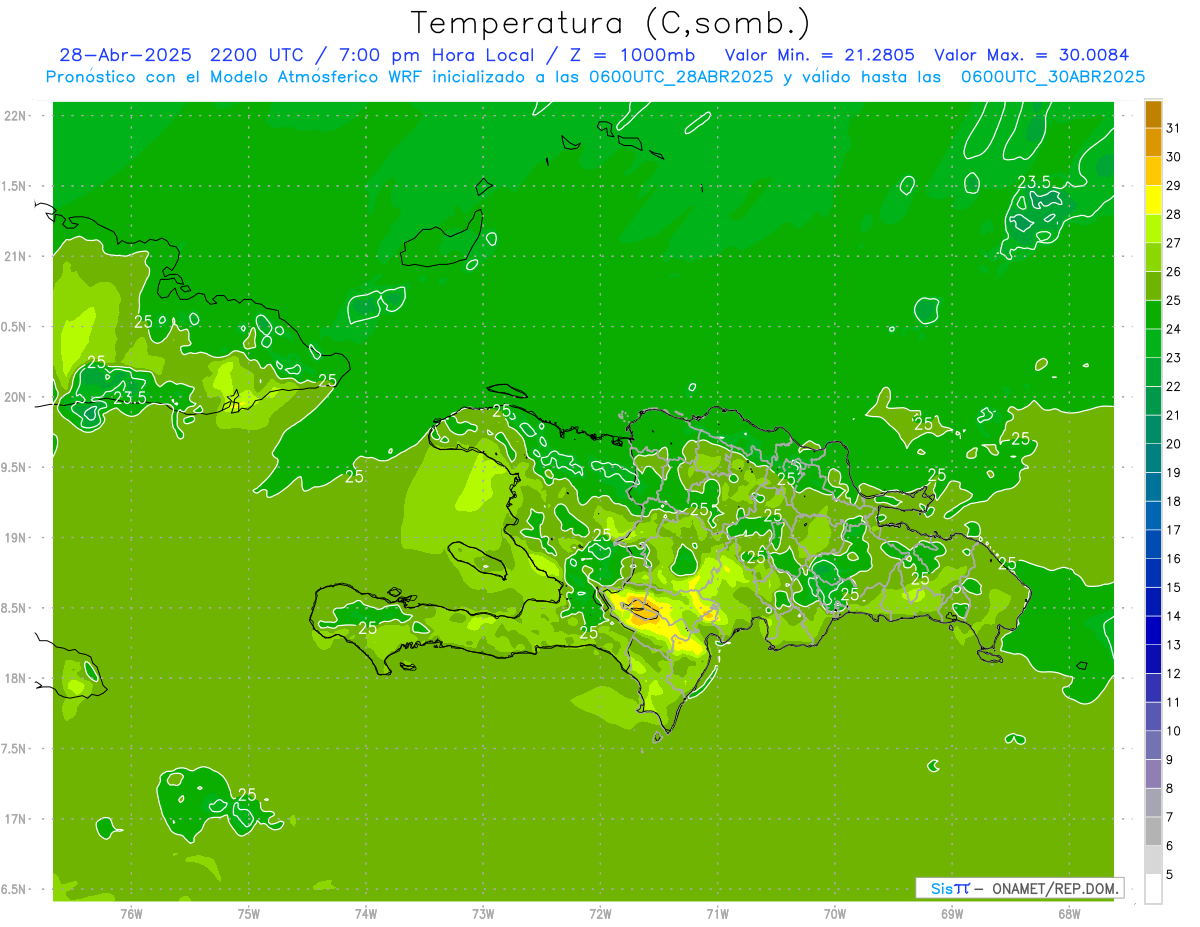Click the 'Valor Min. = 21.2805' text
Screen dimensions: 1200x927
click(x=818, y=55)
